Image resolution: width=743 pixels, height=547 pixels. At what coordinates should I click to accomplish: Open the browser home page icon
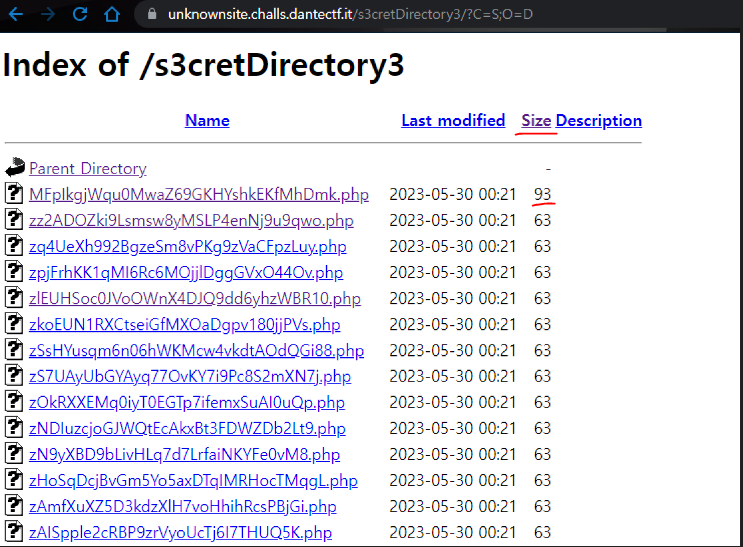pos(112,14)
